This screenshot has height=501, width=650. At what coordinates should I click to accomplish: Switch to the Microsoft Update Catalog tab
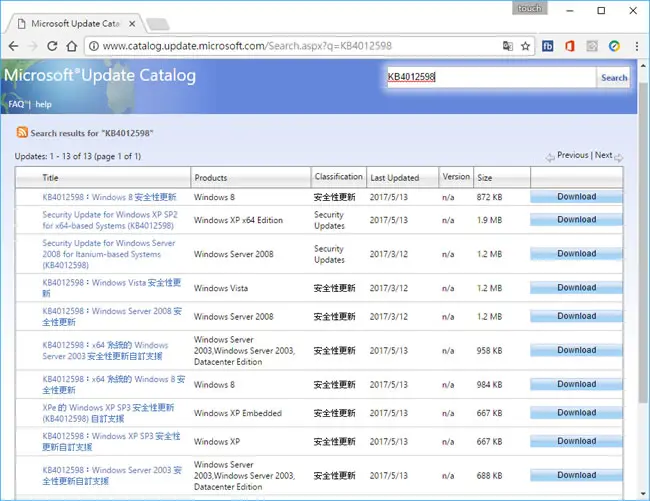(x=75, y=24)
